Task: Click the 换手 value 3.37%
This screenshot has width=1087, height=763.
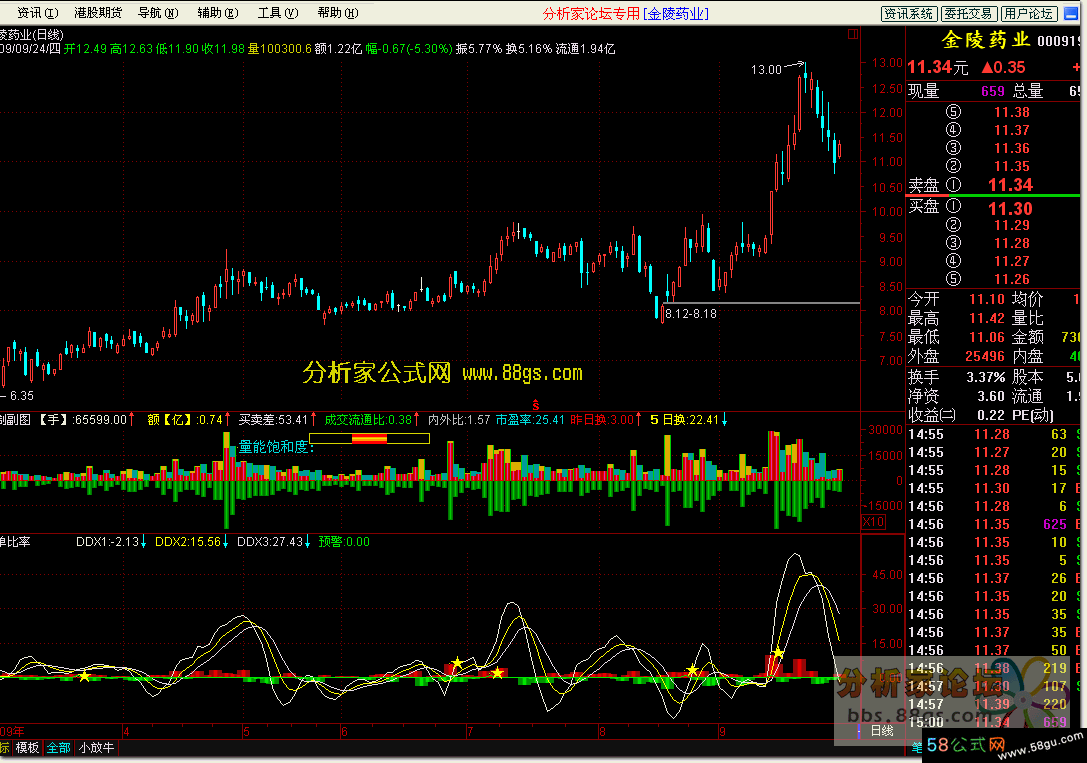Action: pyautogui.click(x=986, y=378)
